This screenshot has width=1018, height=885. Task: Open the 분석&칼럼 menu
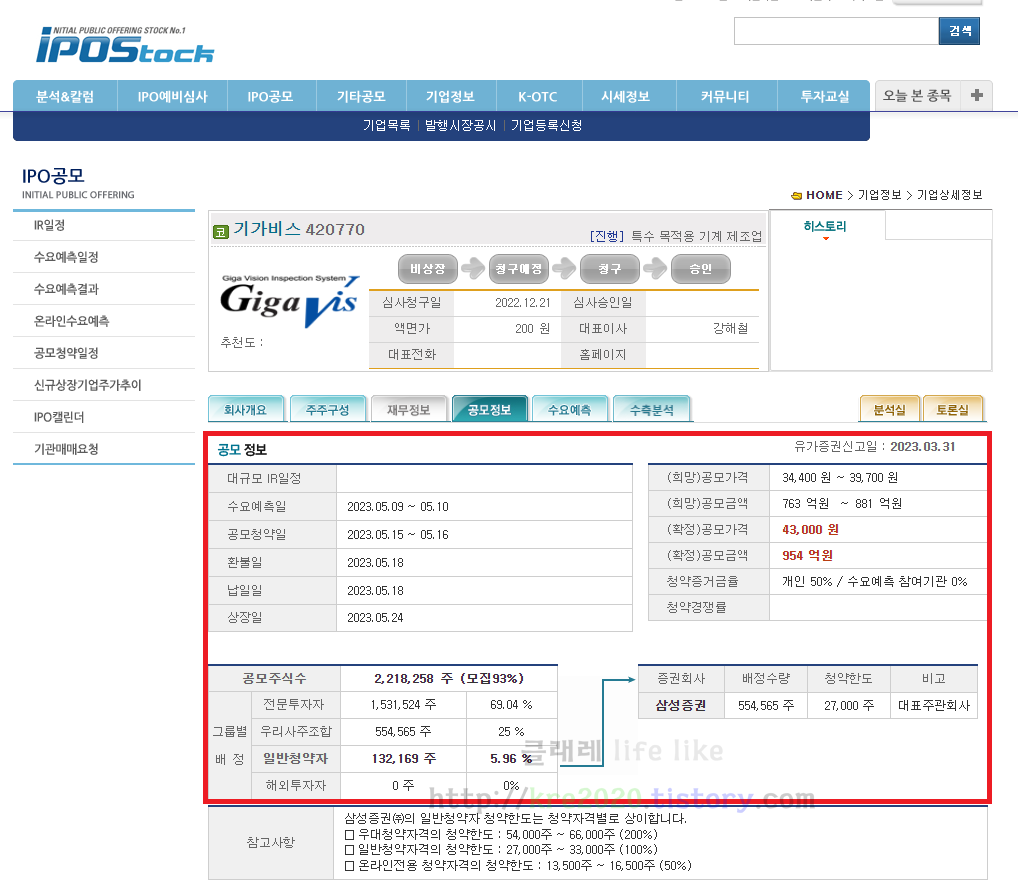[x=65, y=96]
